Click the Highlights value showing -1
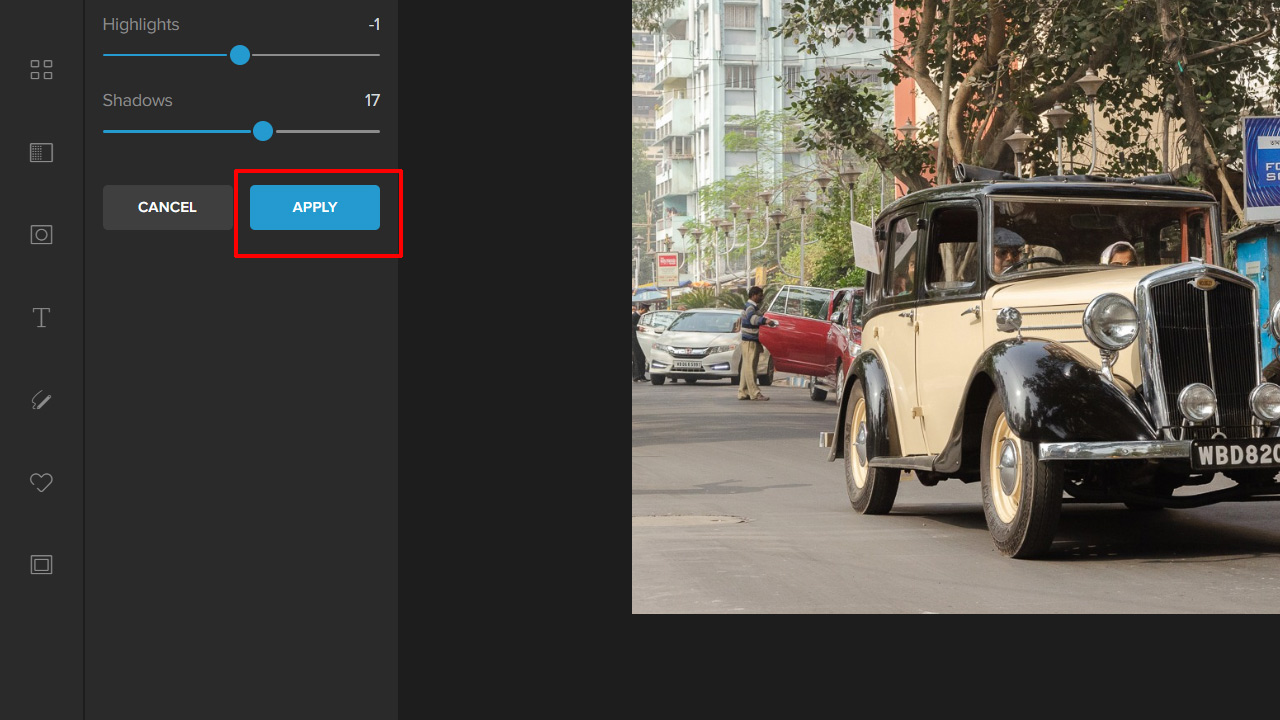This screenshot has width=1280, height=720. (x=373, y=24)
